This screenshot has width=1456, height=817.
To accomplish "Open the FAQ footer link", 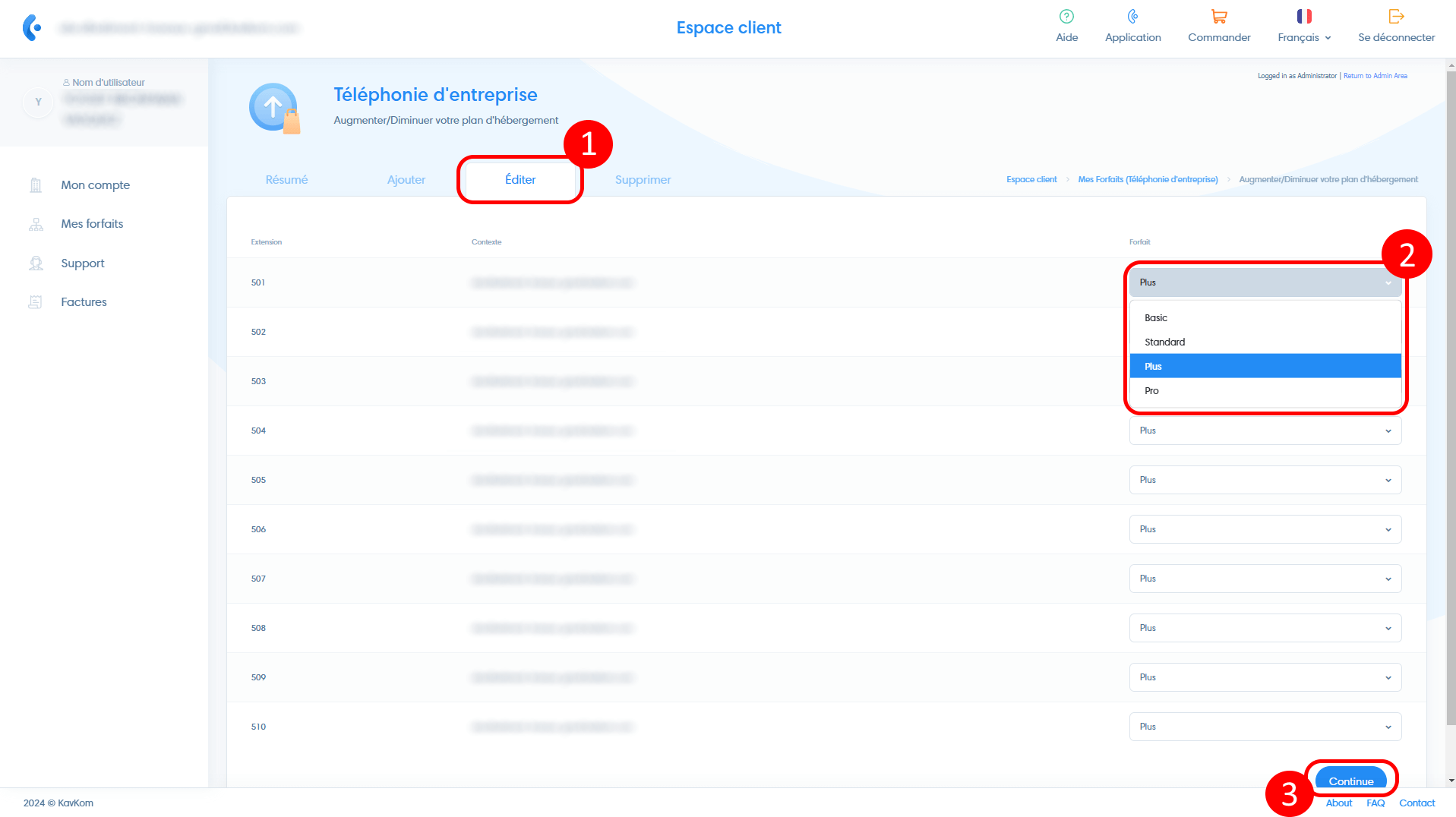I will (1375, 803).
